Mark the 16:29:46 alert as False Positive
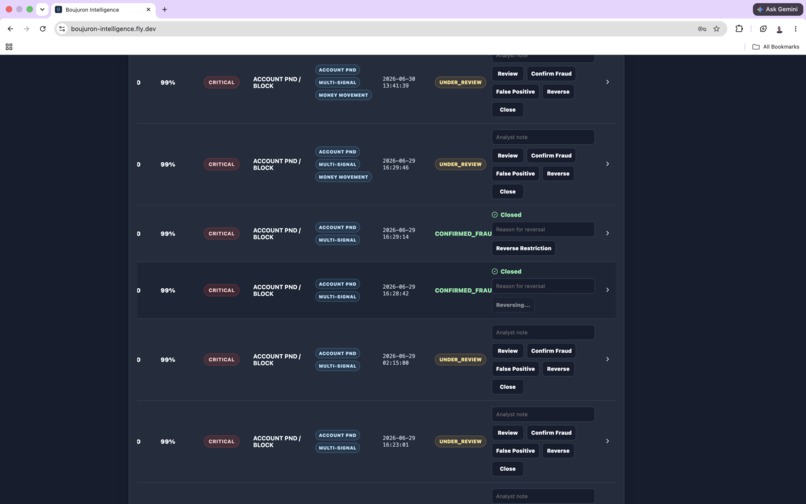 click(x=515, y=173)
